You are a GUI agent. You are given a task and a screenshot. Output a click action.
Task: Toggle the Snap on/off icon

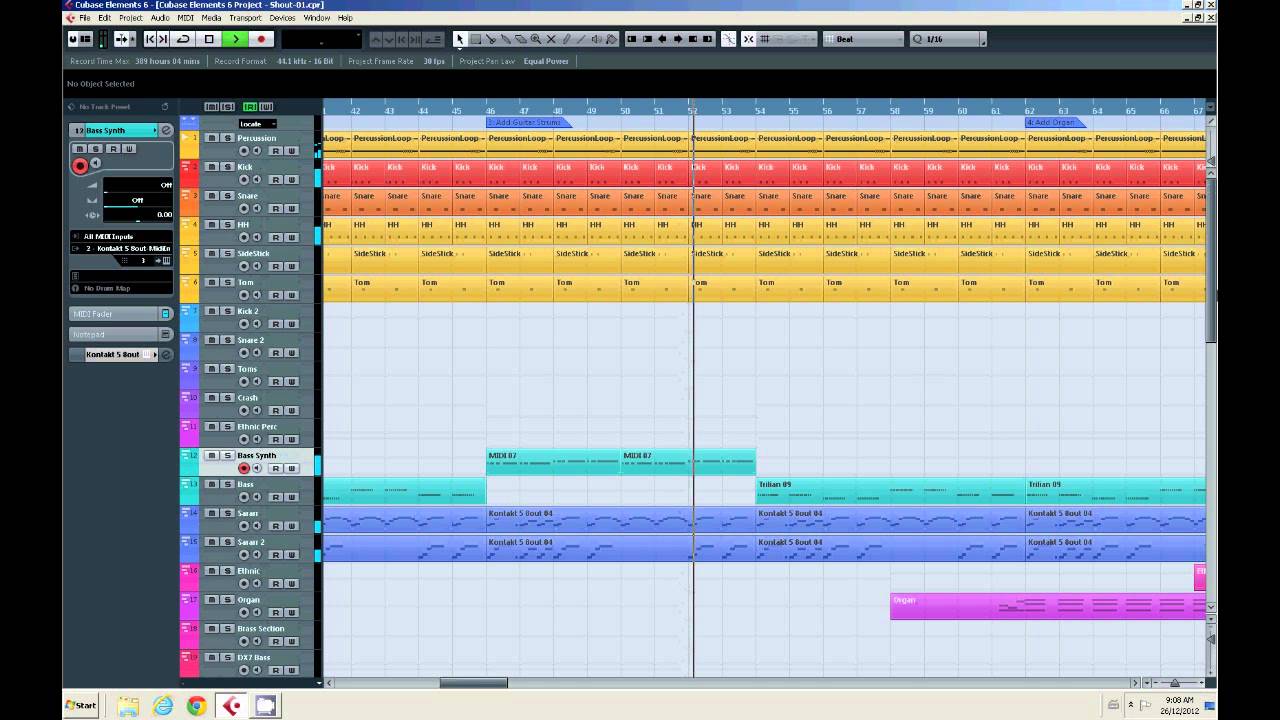point(748,39)
